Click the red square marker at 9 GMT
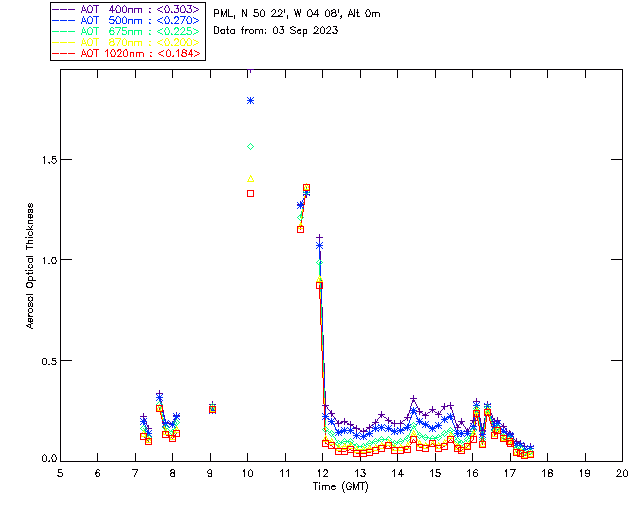 coord(212,410)
